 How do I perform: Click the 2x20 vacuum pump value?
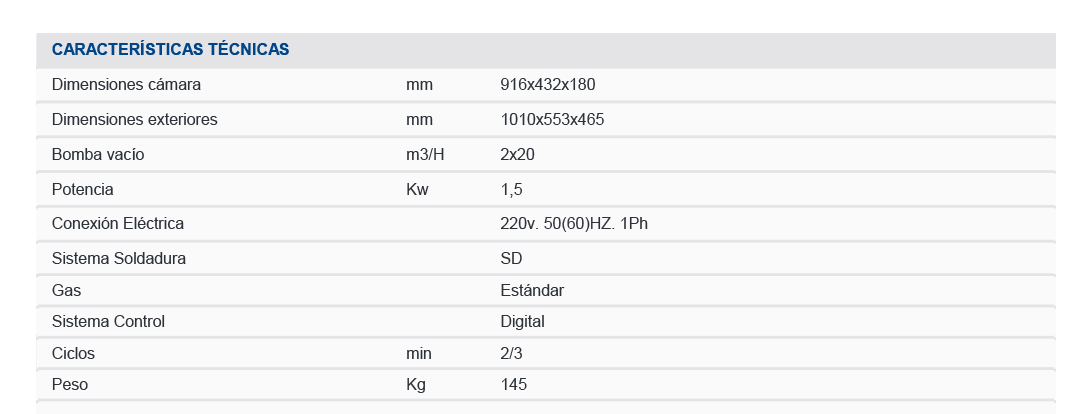coord(518,155)
